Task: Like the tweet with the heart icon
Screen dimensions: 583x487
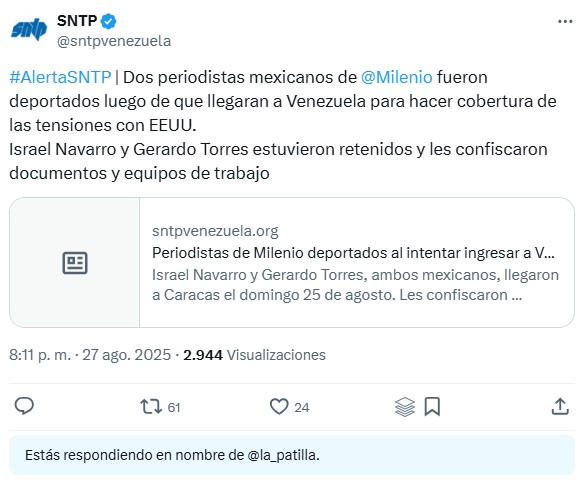Action: pyautogui.click(x=279, y=406)
